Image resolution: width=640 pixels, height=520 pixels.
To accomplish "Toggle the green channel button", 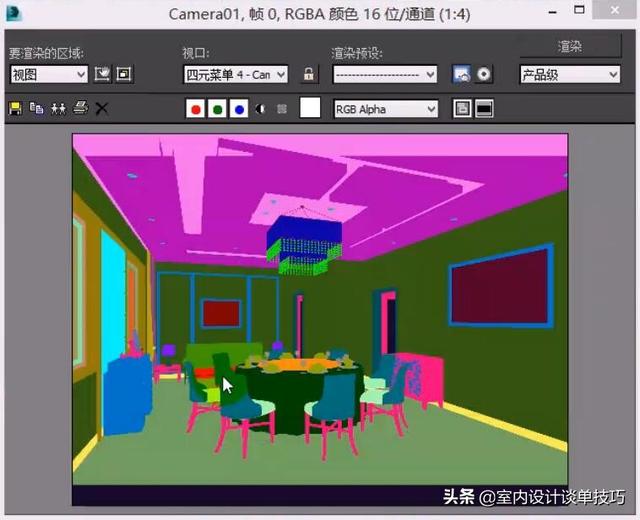I will tap(218, 109).
